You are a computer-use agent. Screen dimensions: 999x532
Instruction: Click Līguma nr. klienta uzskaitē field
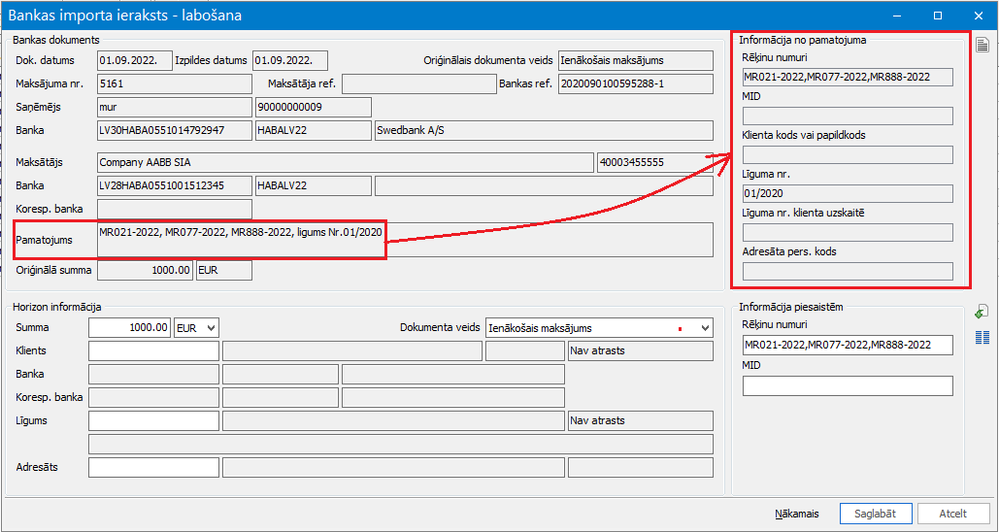click(x=848, y=233)
